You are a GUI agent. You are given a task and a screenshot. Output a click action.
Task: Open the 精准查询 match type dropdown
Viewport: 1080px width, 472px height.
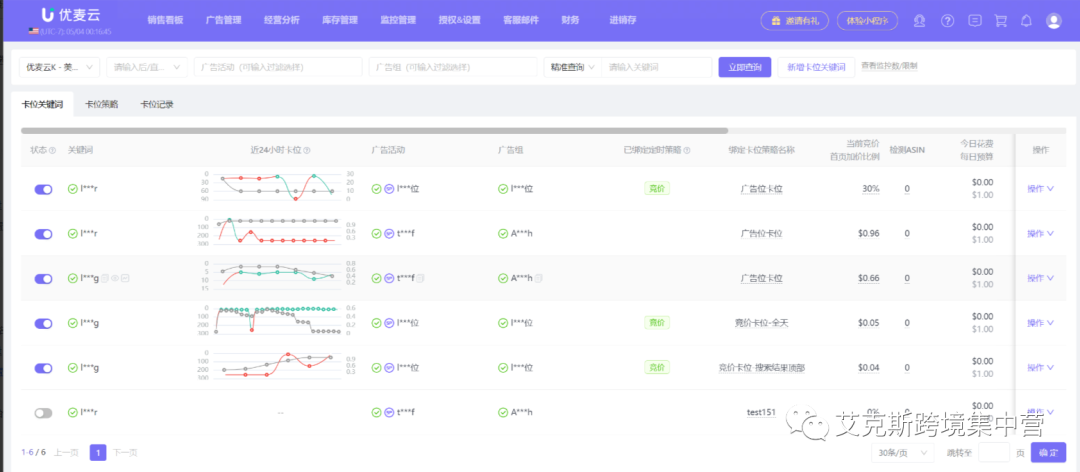[x=572, y=67]
